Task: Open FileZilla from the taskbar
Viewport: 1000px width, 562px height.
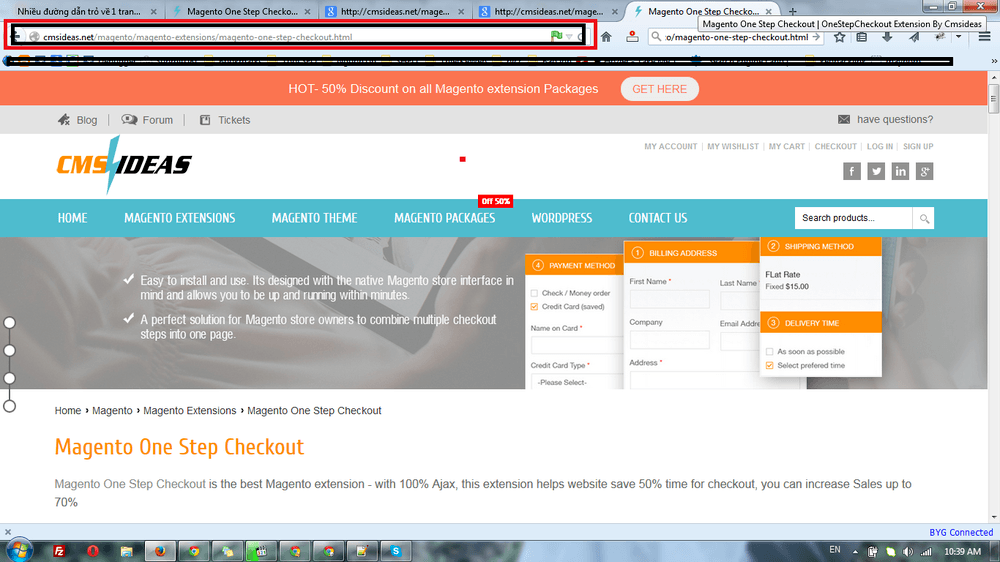Action: pos(59,551)
